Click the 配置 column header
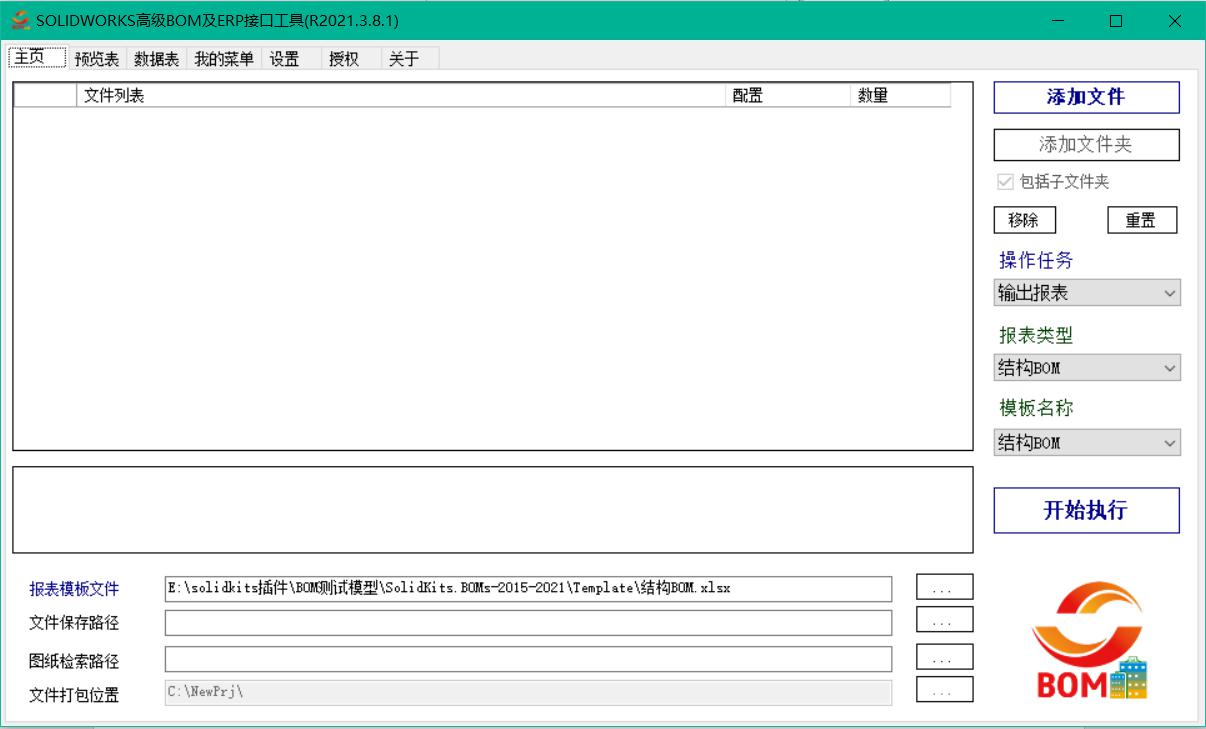 [x=788, y=95]
